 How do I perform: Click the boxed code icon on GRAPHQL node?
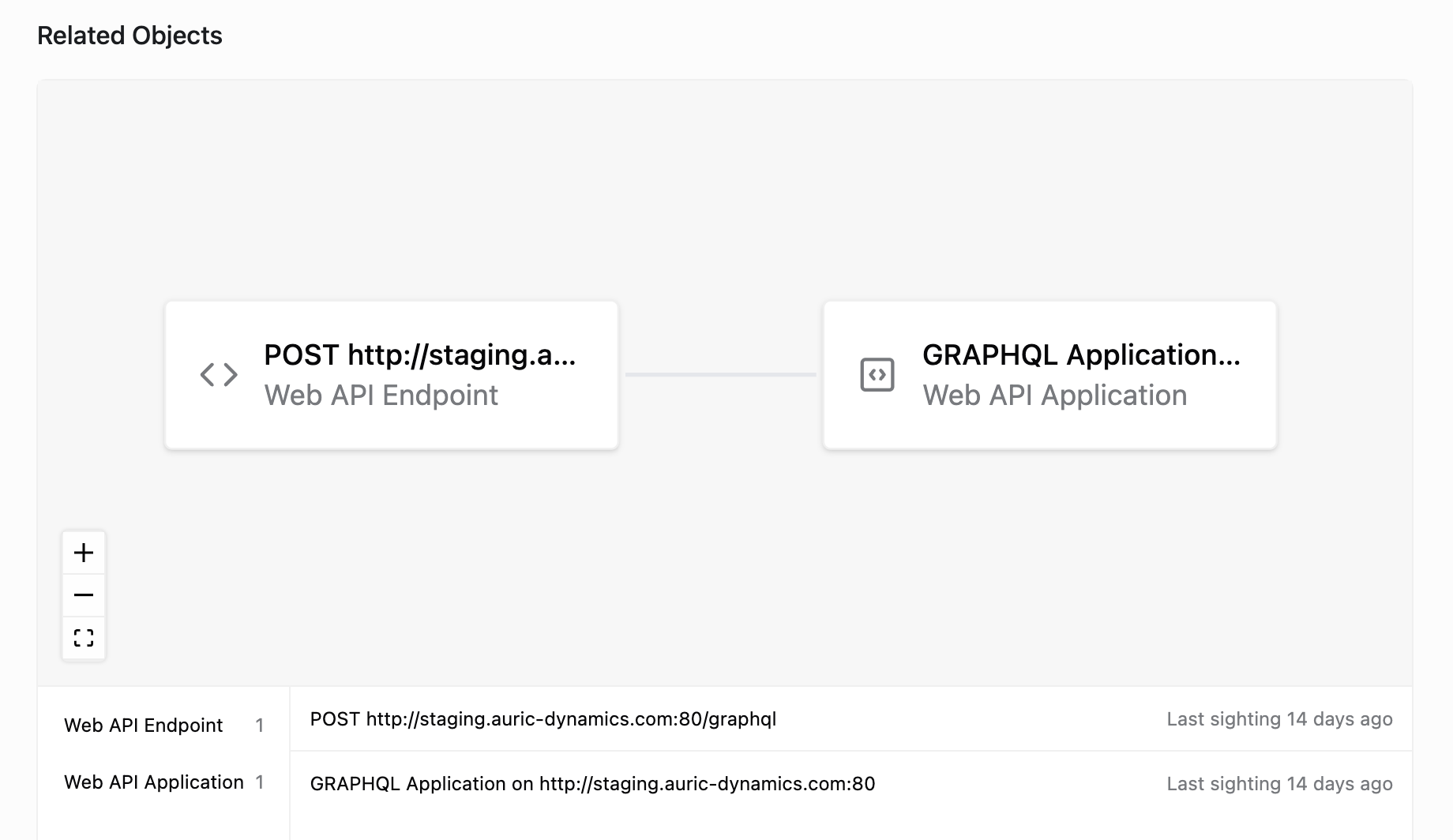coord(877,374)
